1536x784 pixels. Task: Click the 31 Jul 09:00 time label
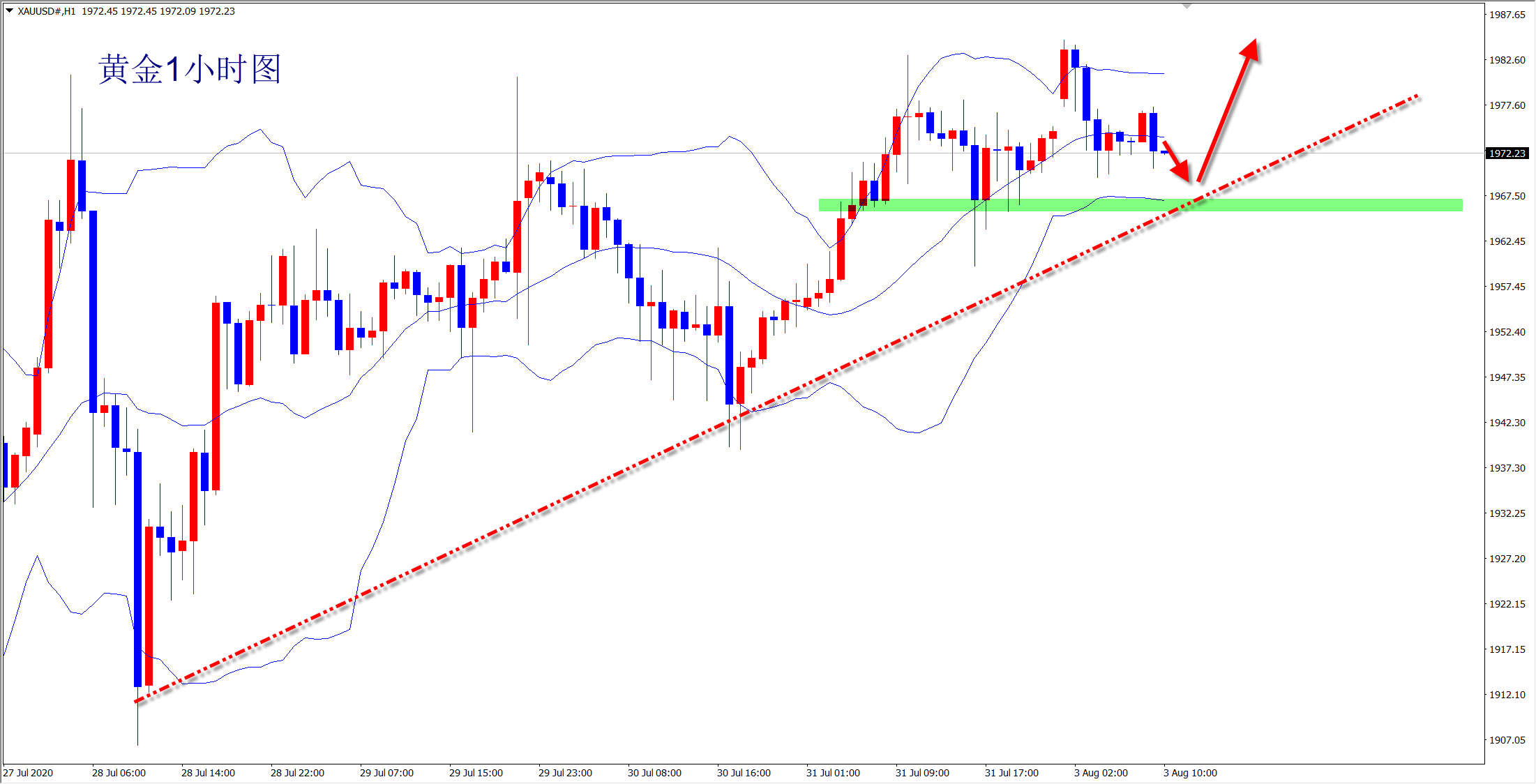tap(923, 773)
